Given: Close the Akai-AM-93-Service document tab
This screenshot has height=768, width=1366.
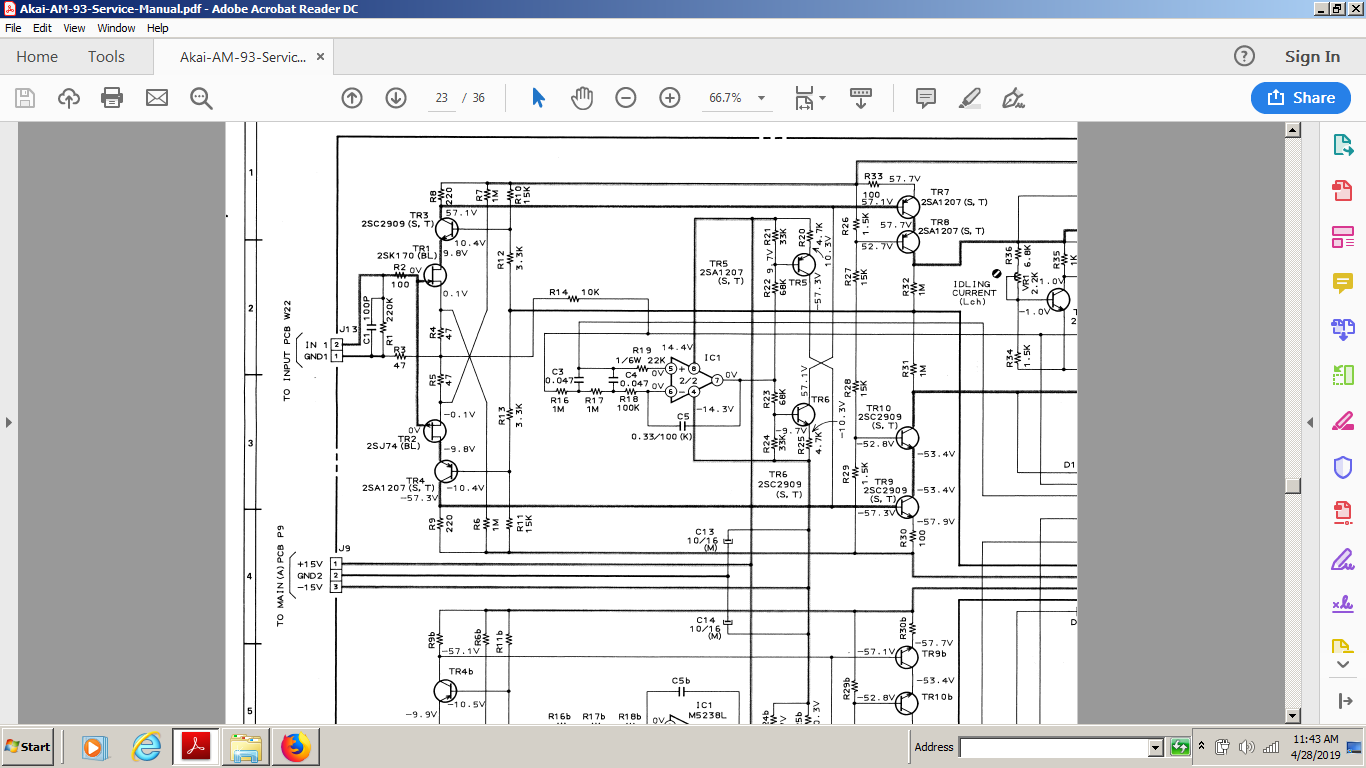Looking at the screenshot, I should tap(320, 57).
